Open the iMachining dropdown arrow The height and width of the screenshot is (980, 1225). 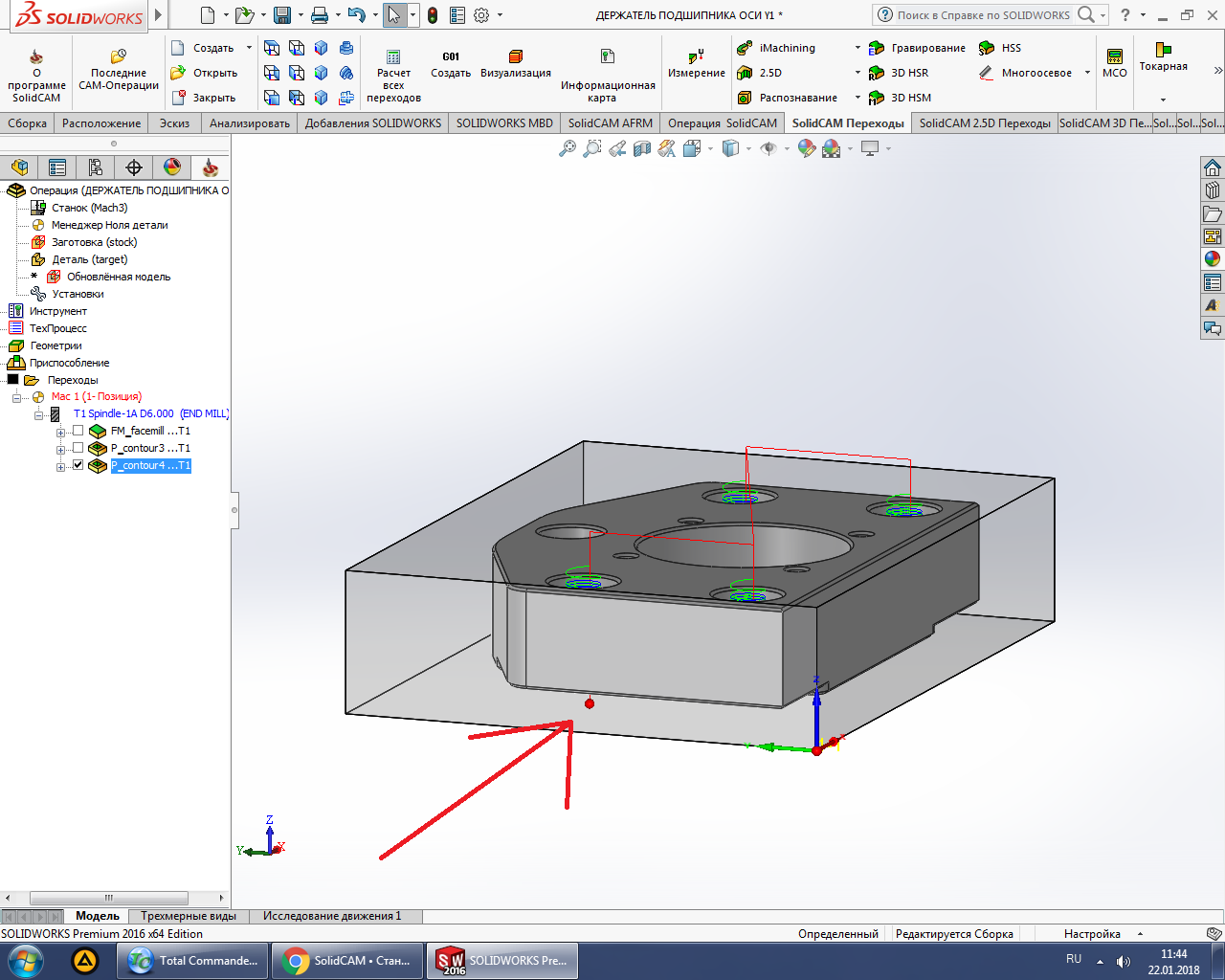point(857,48)
